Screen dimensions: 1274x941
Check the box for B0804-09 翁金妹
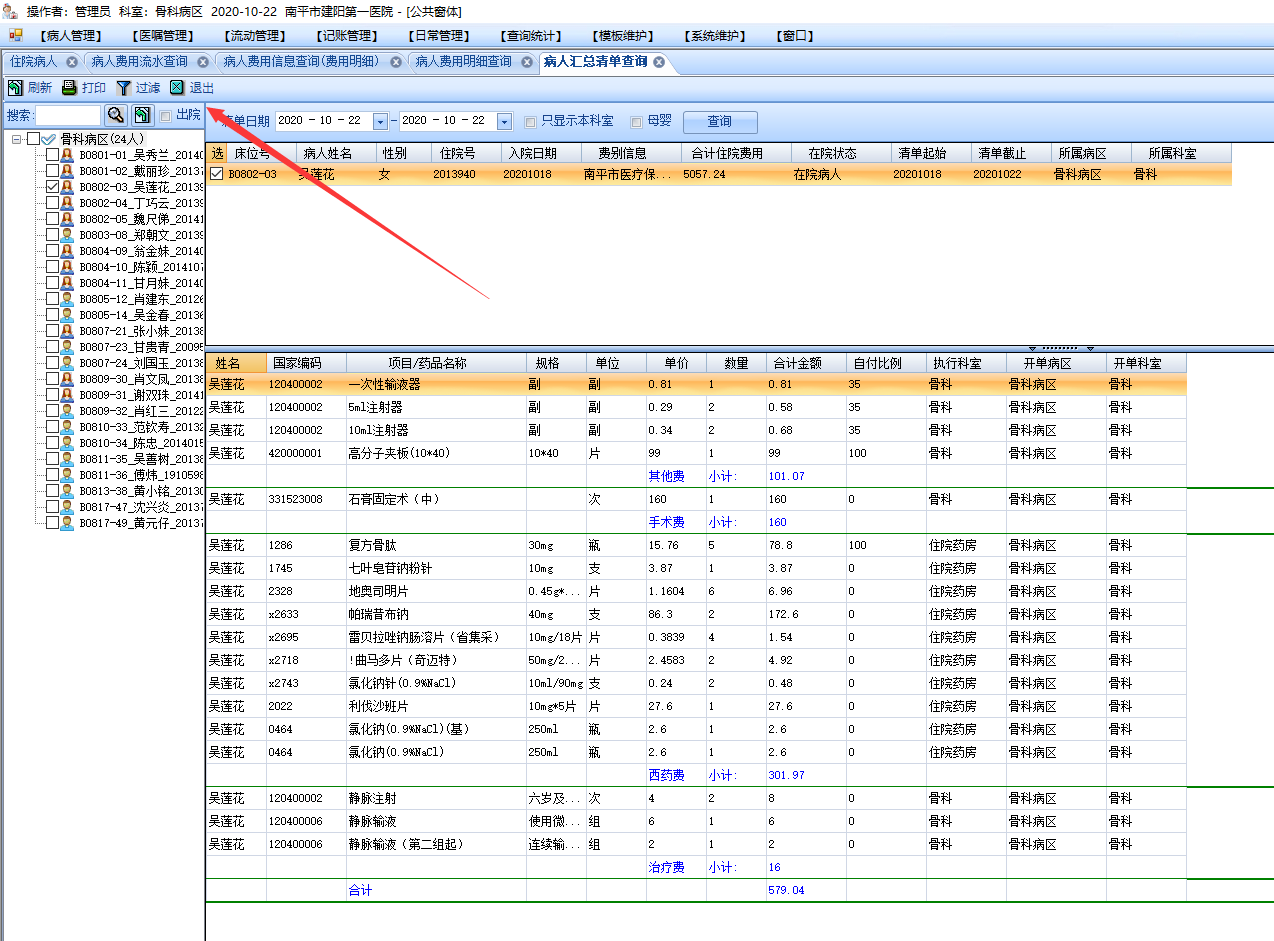[x=53, y=251]
